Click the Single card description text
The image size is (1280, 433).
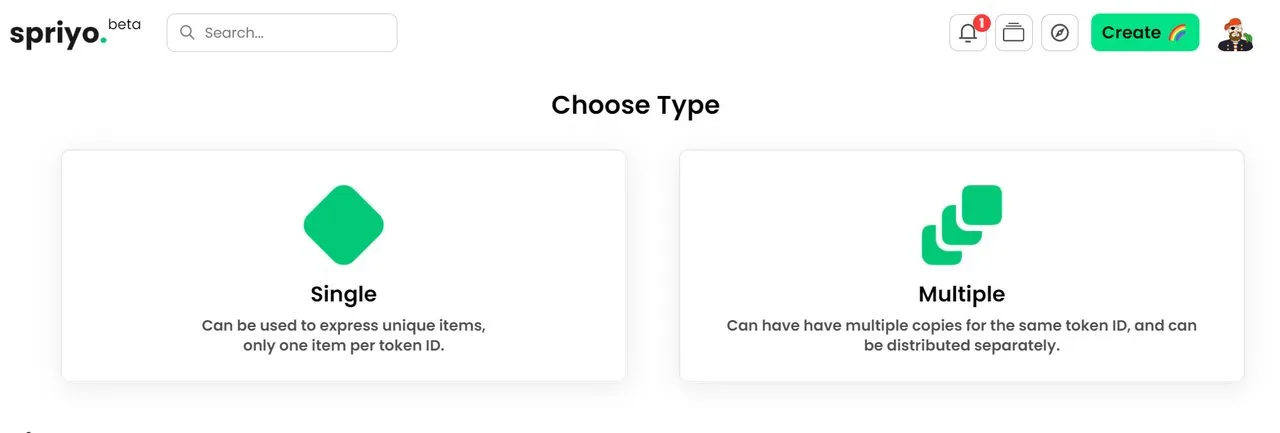[x=344, y=335]
